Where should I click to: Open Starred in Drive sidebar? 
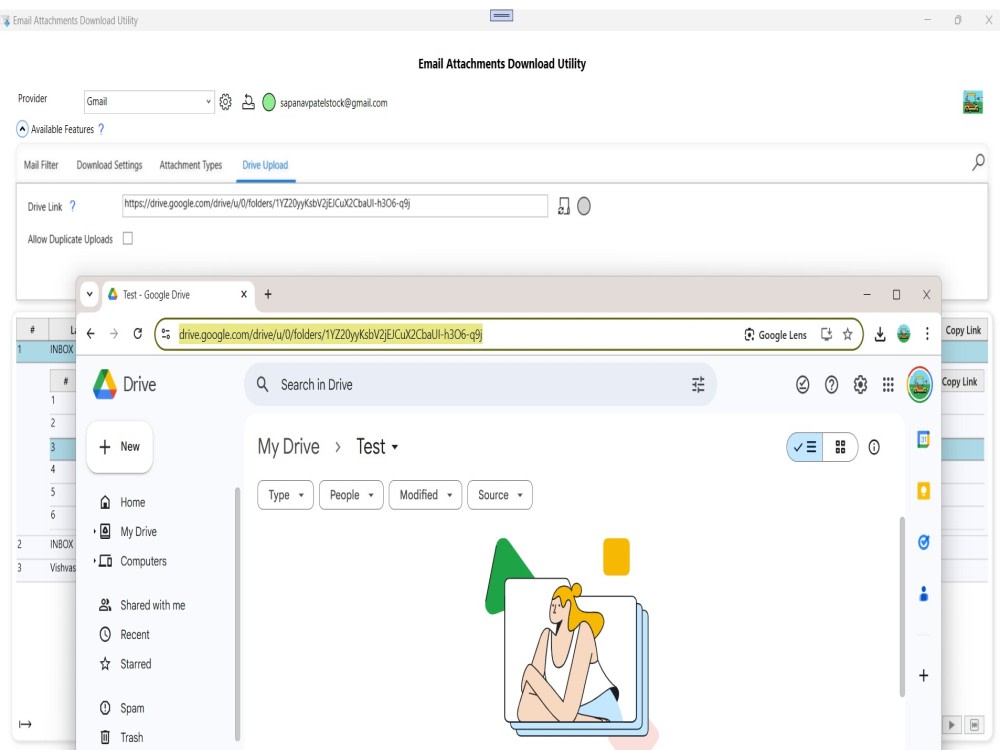tap(126, 664)
